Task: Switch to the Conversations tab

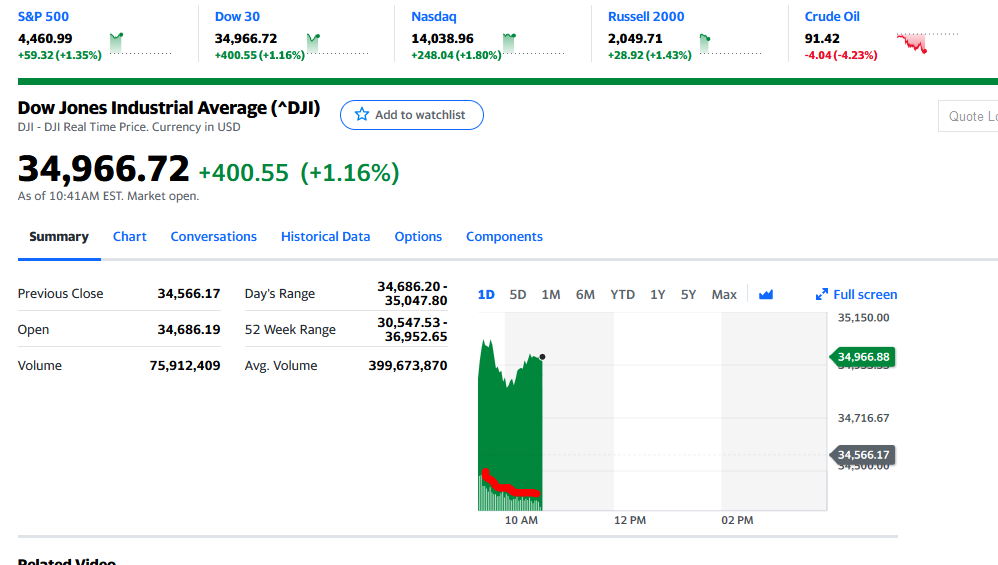Action: pos(214,237)
